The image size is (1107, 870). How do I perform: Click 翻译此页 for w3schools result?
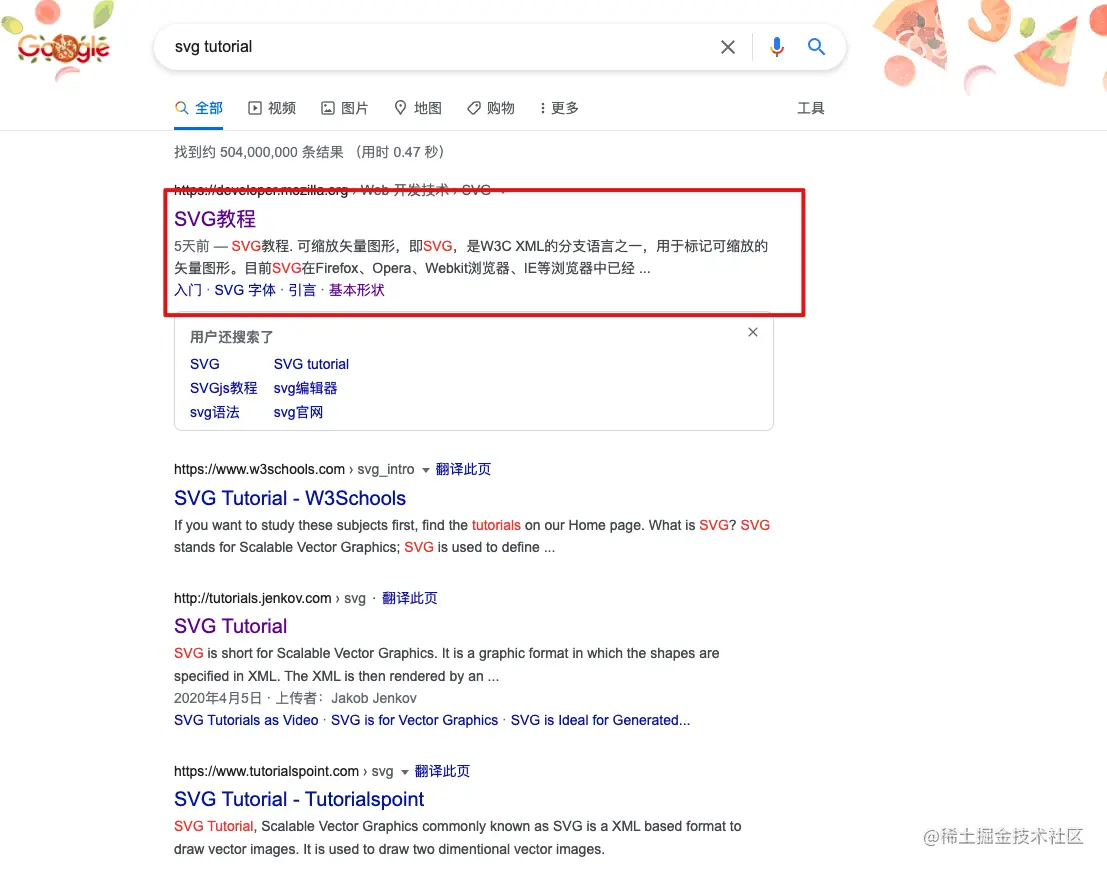pyautogui.click(x=463, y=470)
